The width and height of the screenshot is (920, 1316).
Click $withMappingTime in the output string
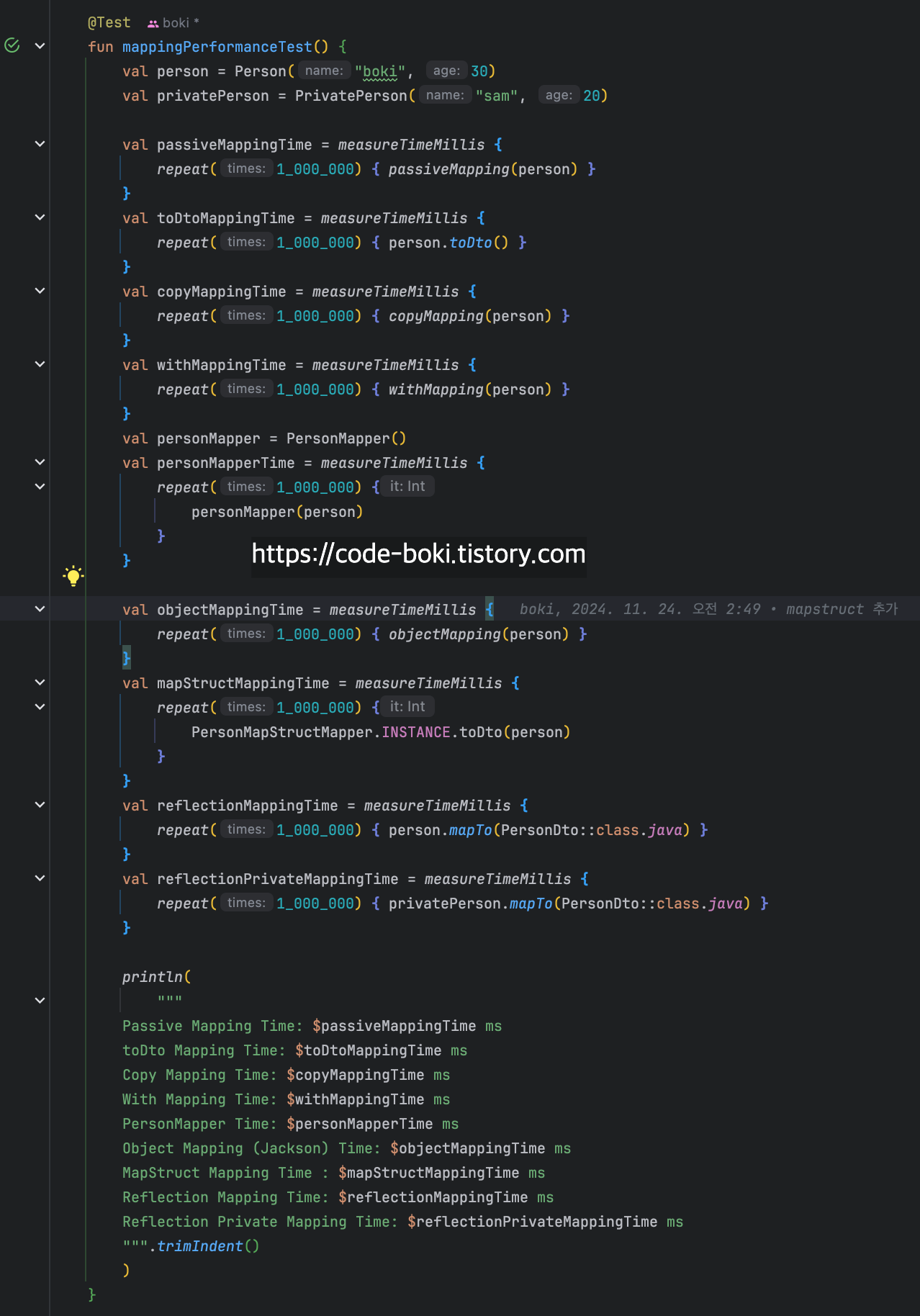tap(356, 1099)
